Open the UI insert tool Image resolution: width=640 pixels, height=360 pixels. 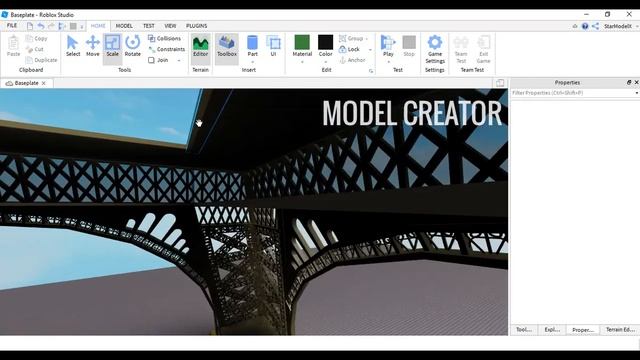tap(273, 46)
